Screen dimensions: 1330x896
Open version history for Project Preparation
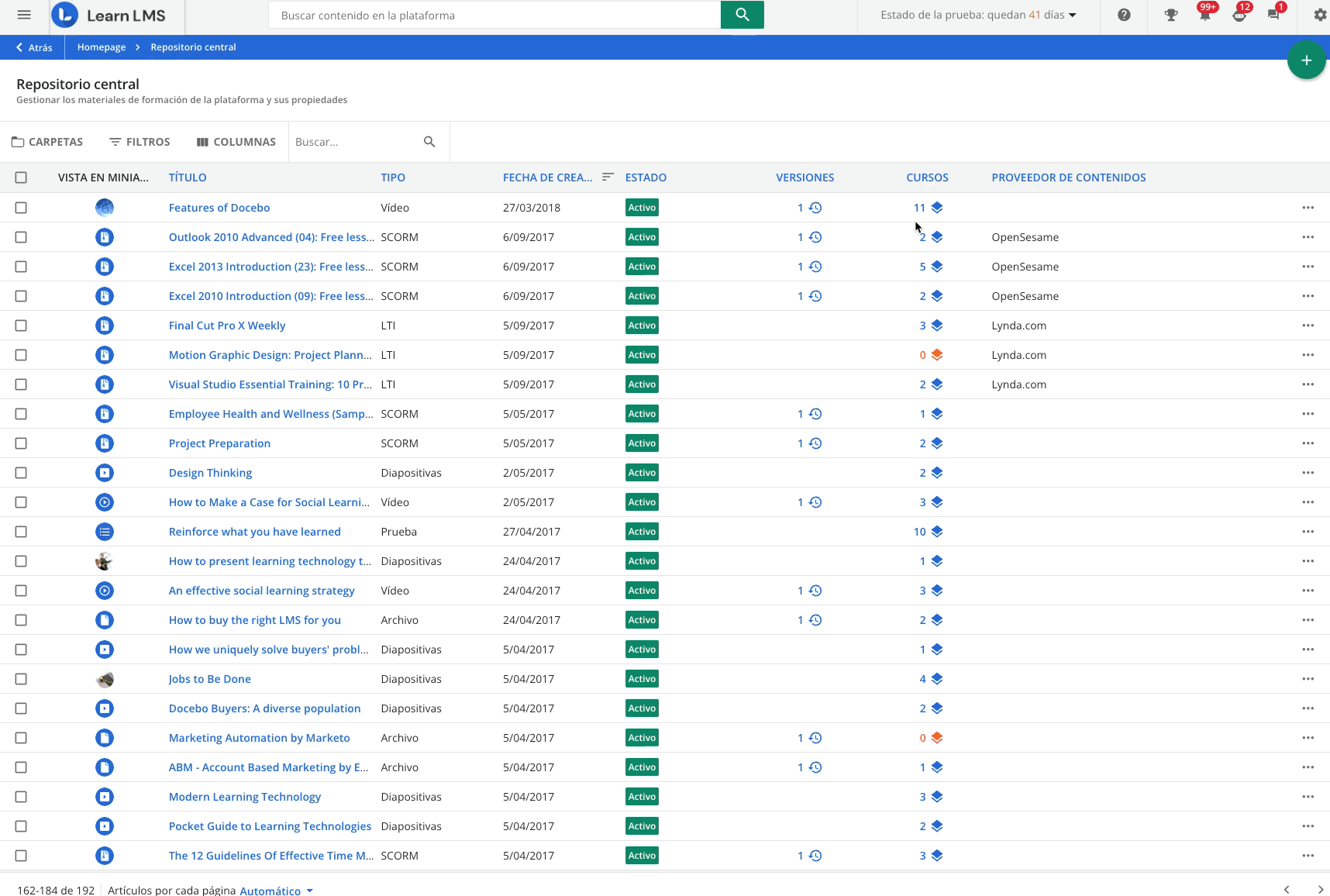point(815,443)
